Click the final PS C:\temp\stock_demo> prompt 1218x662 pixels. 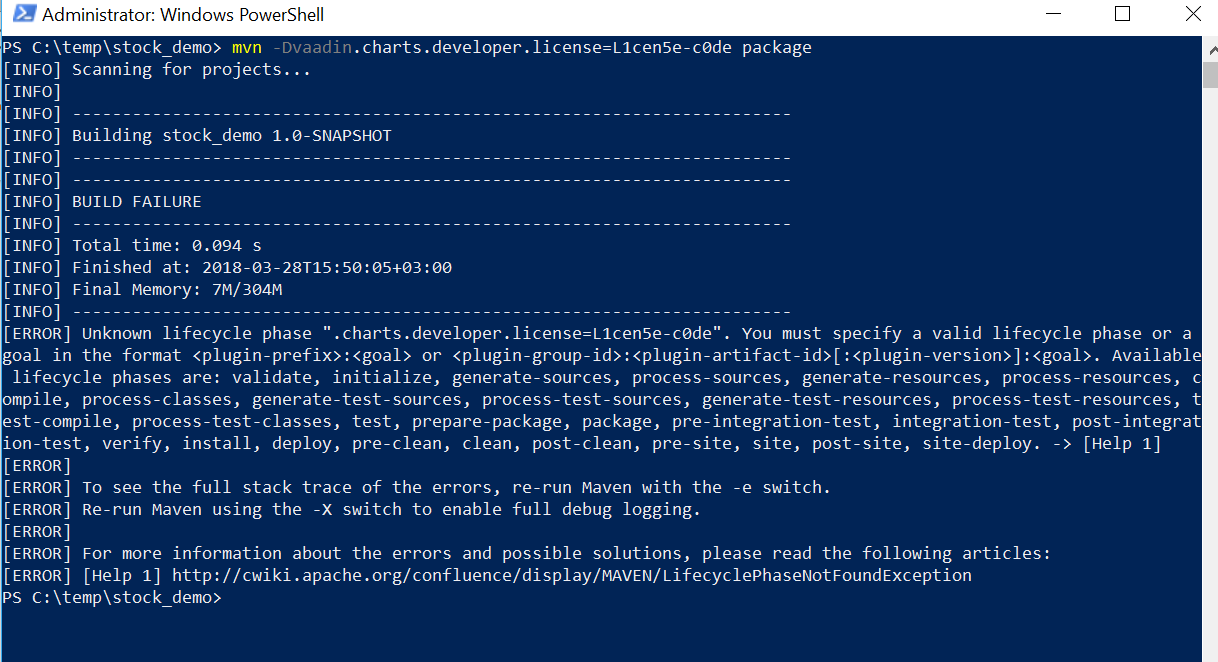coord(112,598)
